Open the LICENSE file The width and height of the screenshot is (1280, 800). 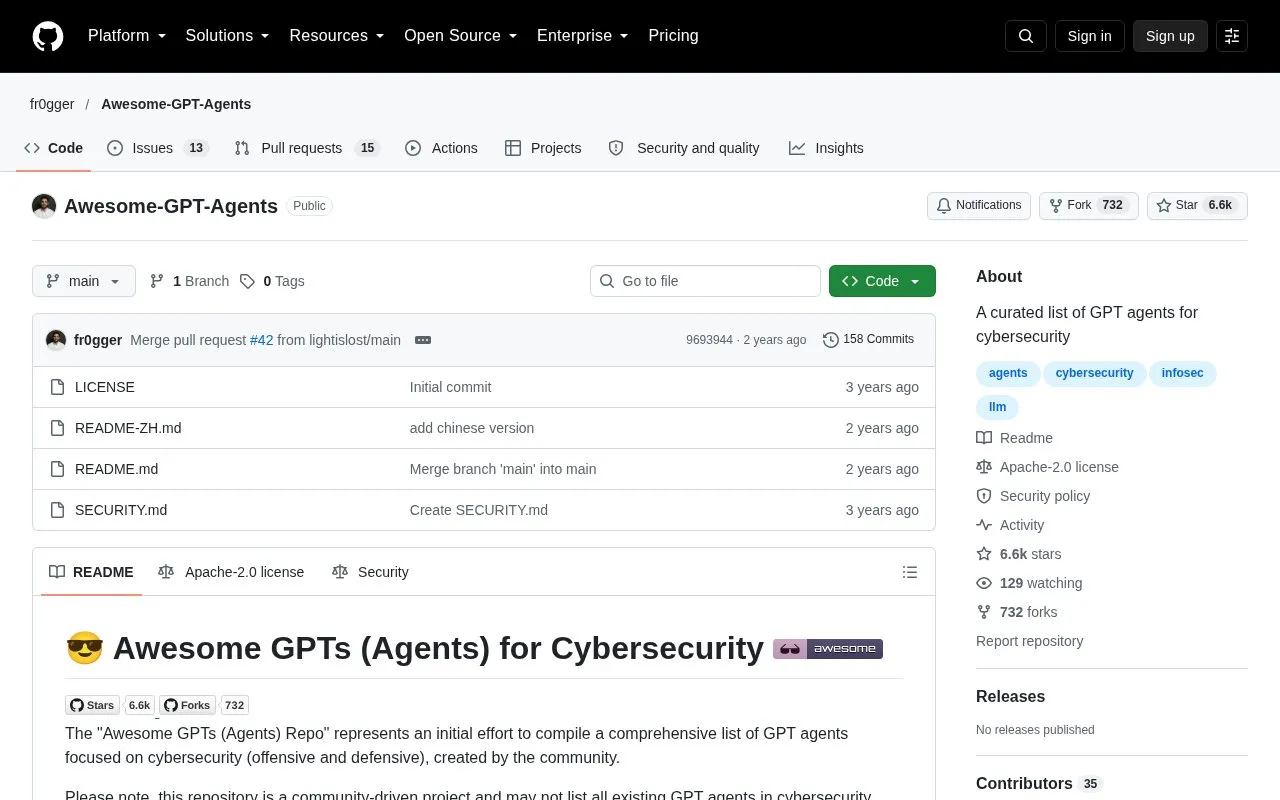[x=105, y=387]
